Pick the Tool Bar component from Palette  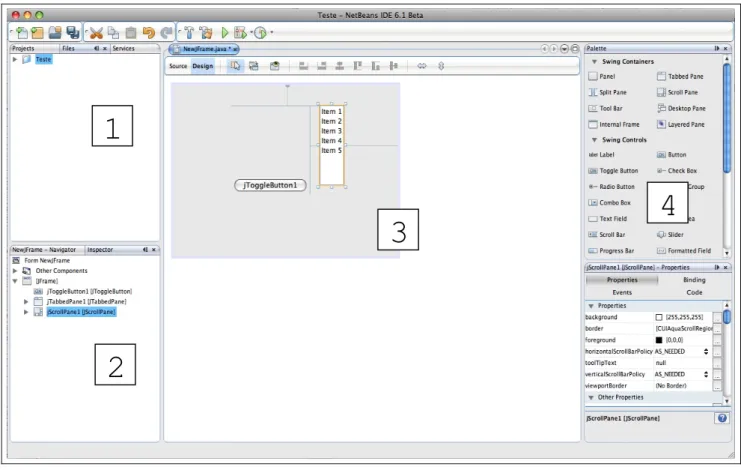click(x=605, y=108)
